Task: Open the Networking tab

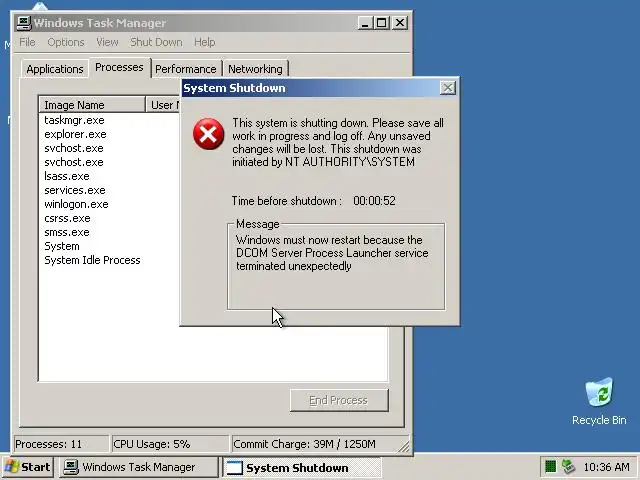Action: tap(255, 69)
